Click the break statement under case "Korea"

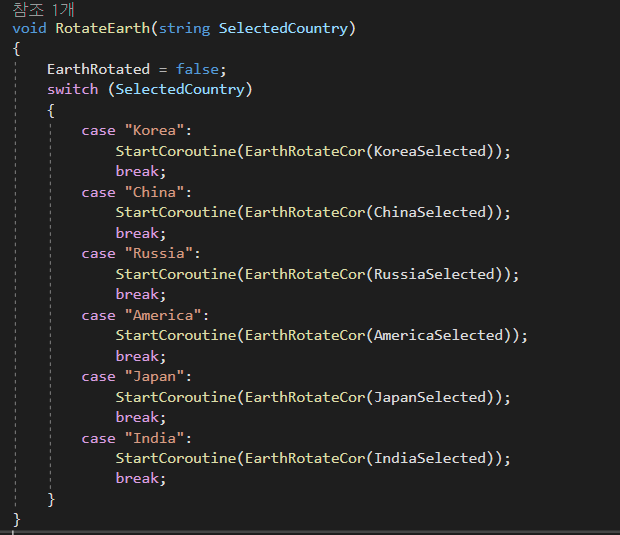pyautogui.click(x=141, y=171)
